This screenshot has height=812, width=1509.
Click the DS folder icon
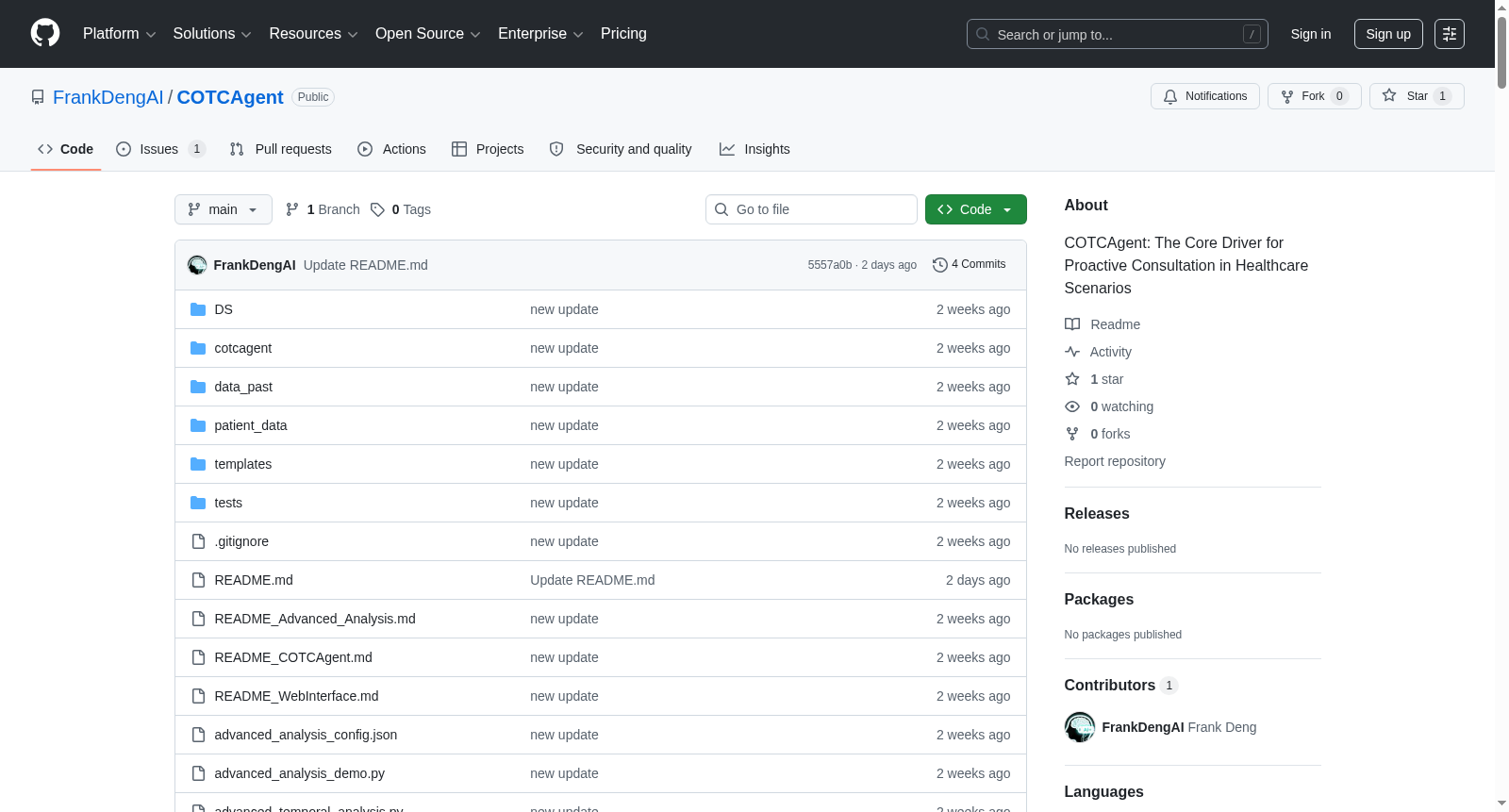tap(198, 309)
